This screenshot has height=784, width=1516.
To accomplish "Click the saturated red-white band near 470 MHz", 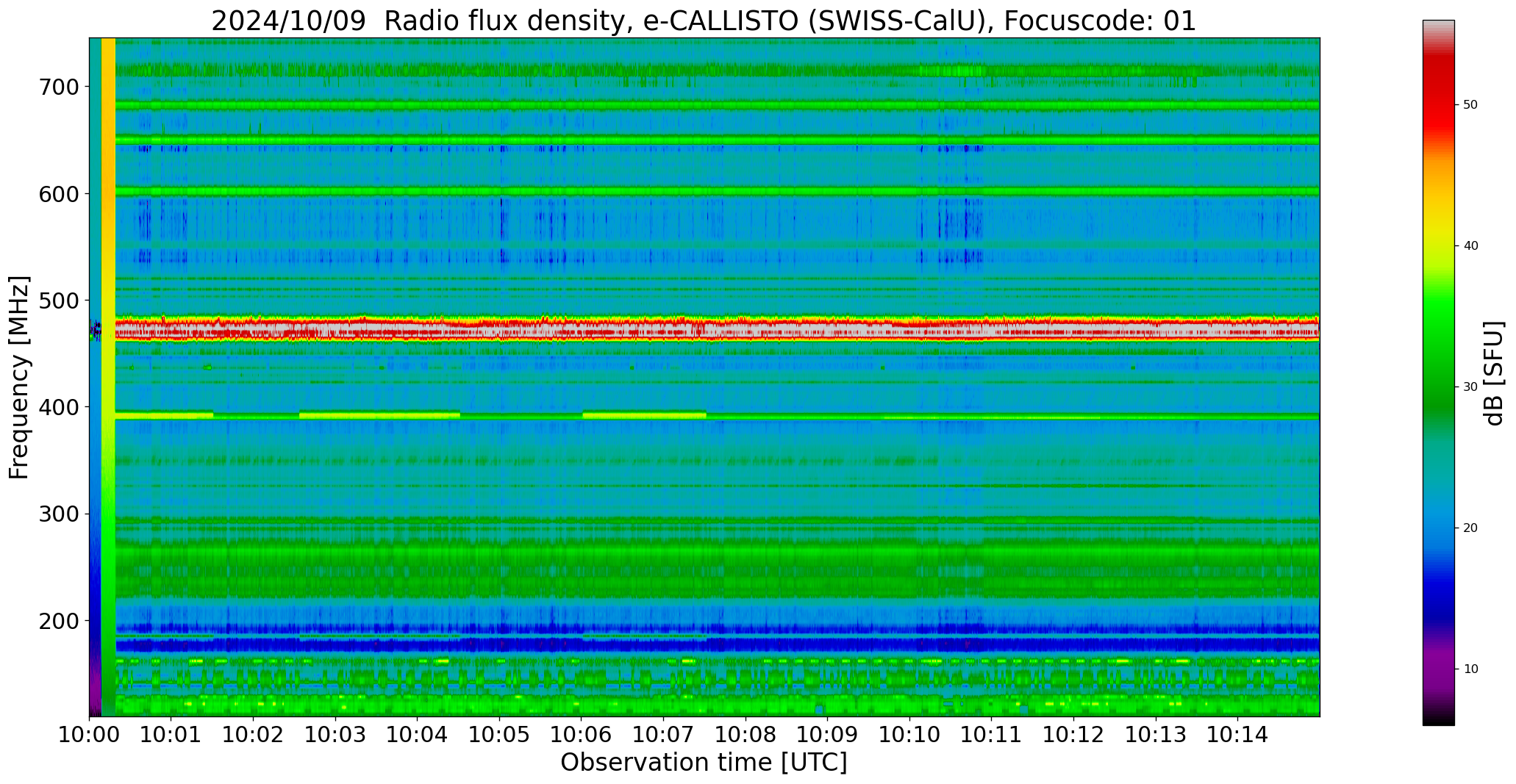I will pyautogui.click(x=717, y=329).
